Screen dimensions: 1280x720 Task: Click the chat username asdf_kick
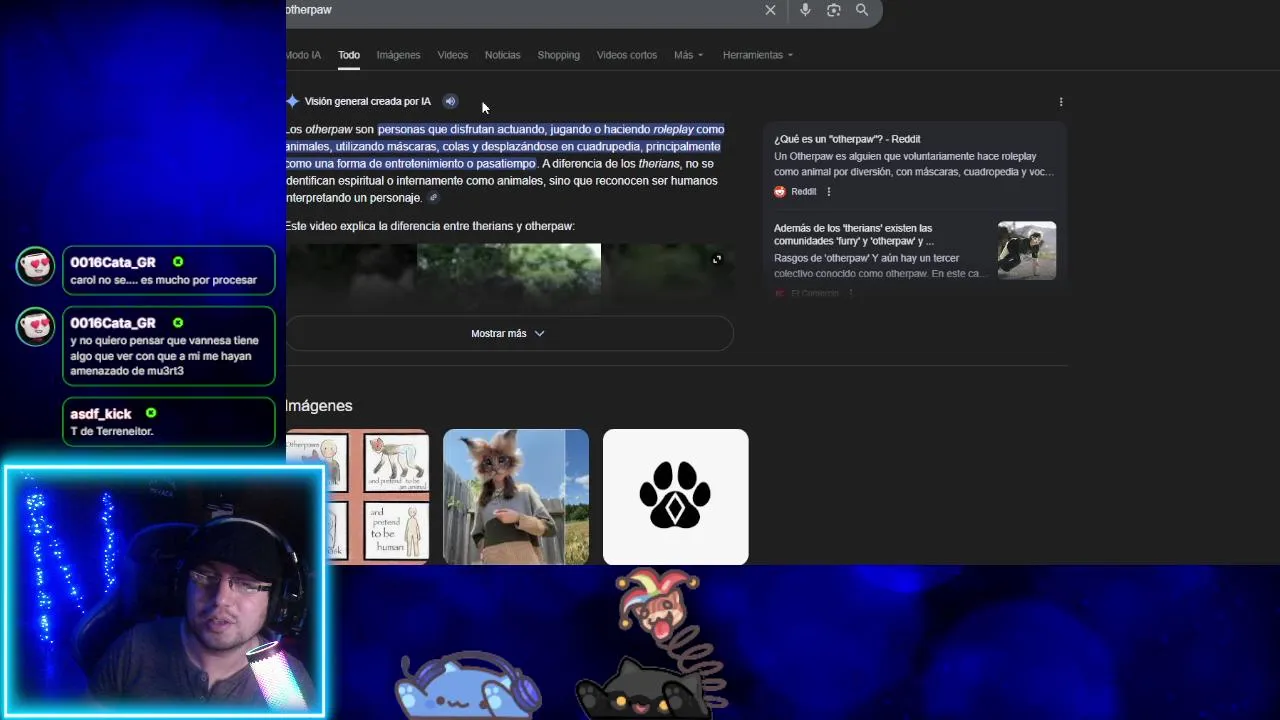click(x=101, y=413)
